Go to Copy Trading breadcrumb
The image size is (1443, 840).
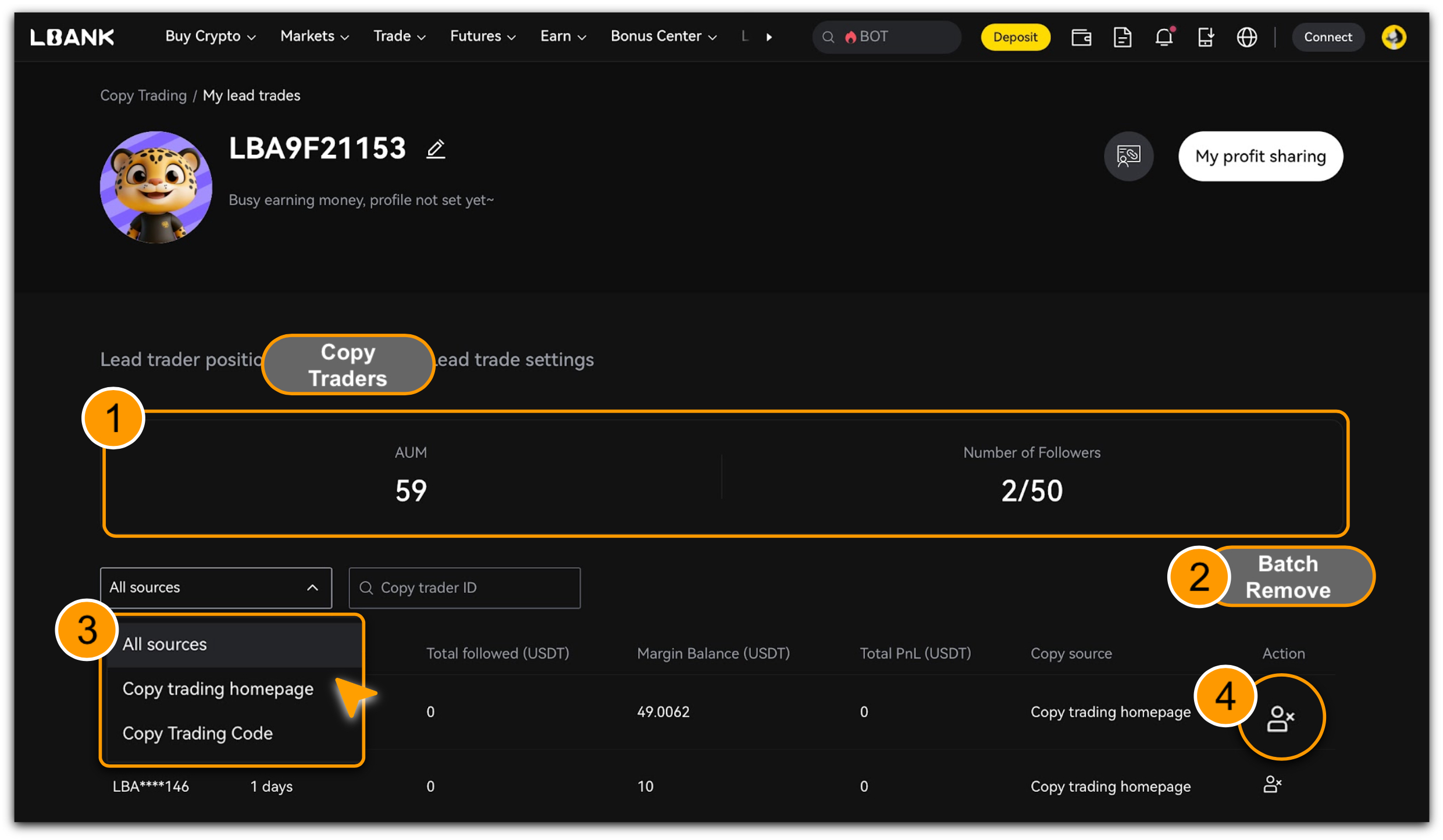(143, 95)
